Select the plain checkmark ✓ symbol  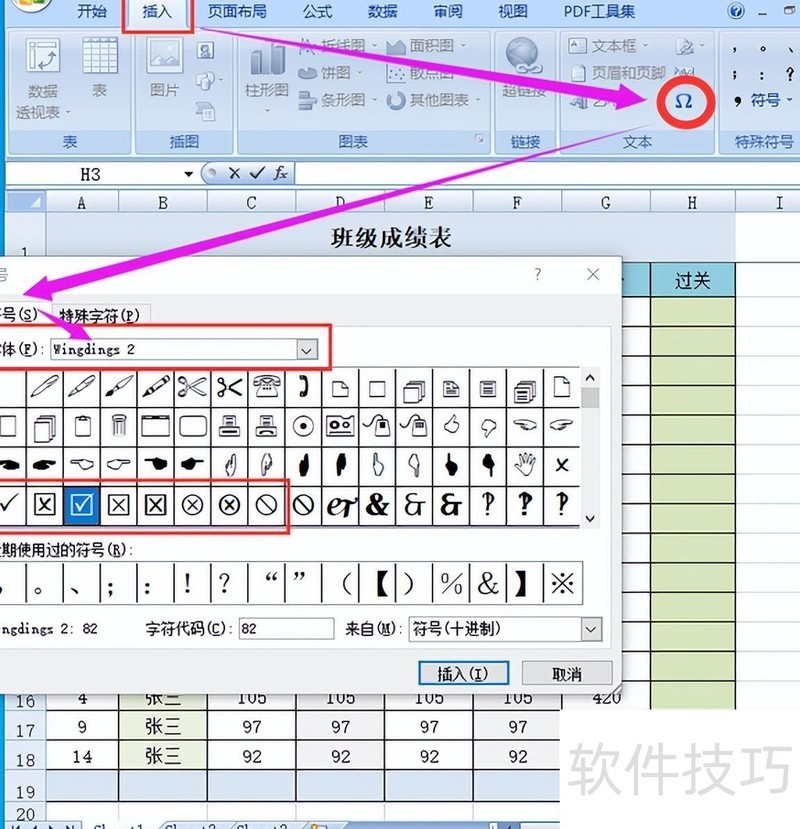tap(10, 505)
